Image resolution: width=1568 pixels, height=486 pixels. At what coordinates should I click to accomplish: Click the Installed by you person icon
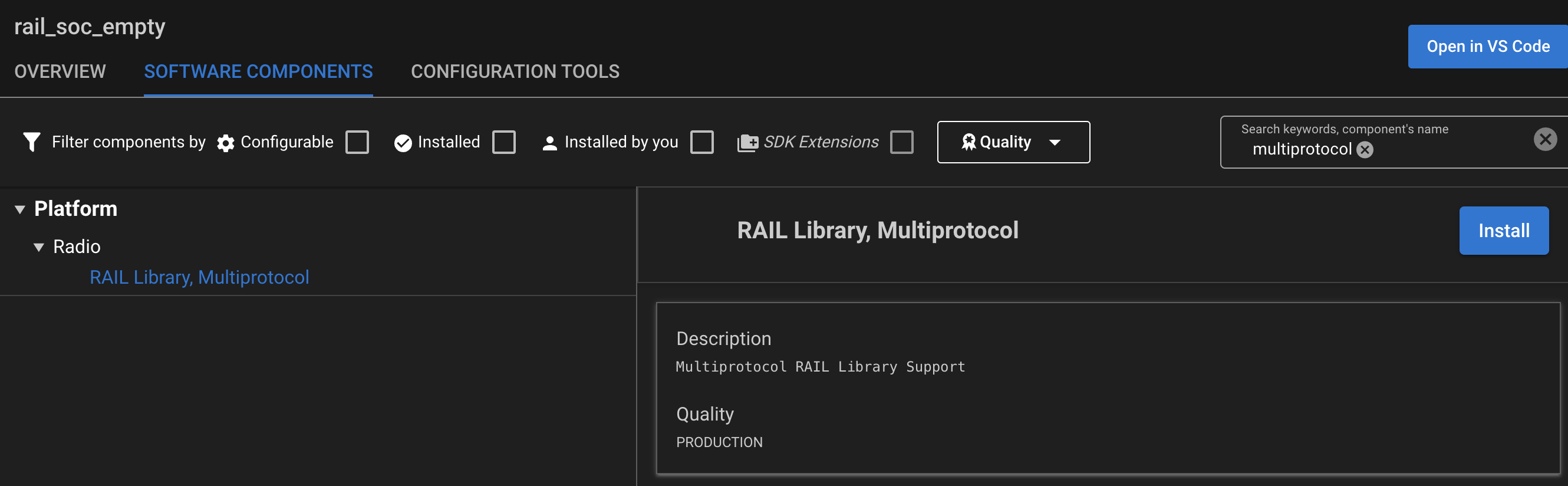549,143
